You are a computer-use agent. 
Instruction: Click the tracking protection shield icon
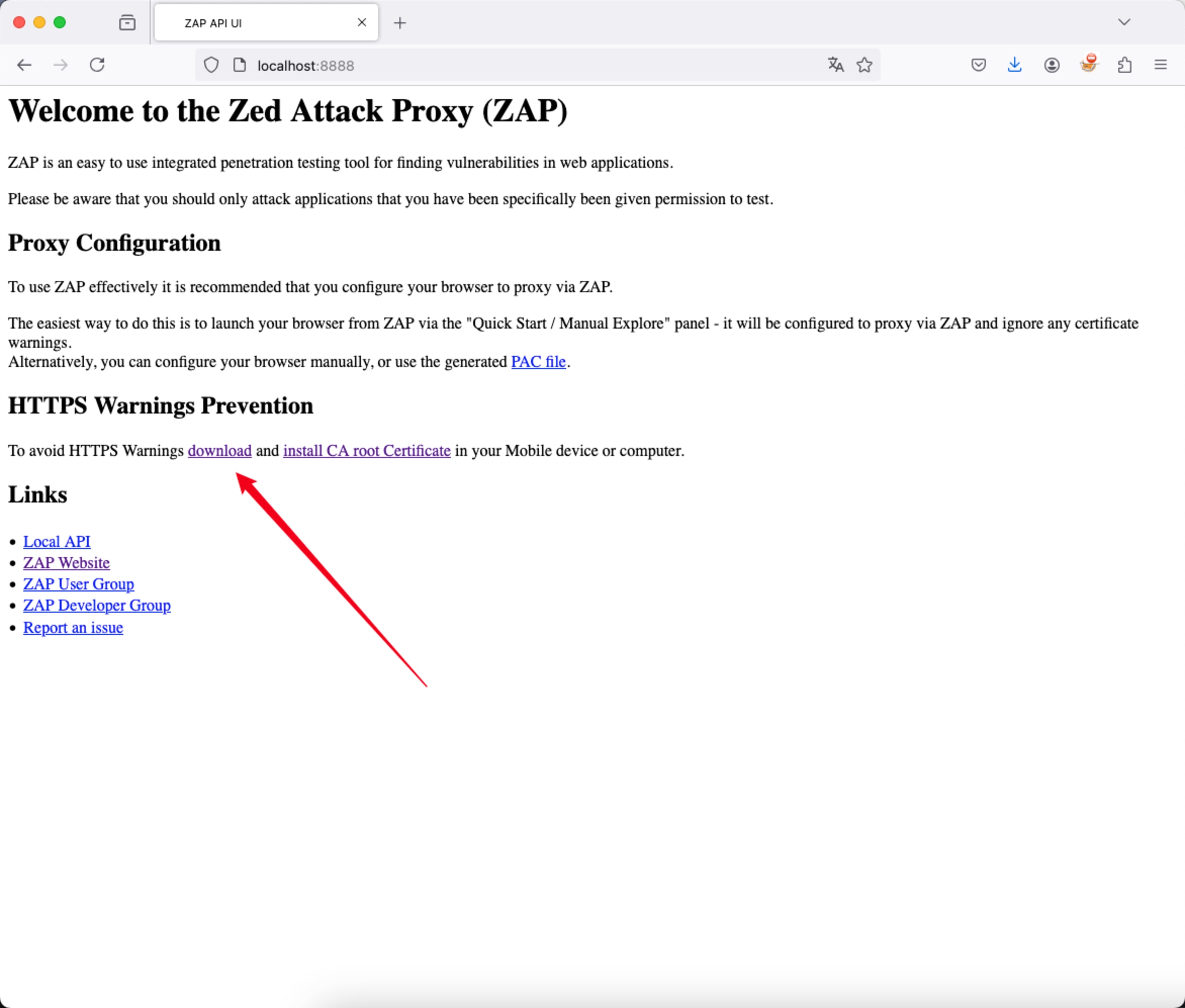[x=212, y=65]
